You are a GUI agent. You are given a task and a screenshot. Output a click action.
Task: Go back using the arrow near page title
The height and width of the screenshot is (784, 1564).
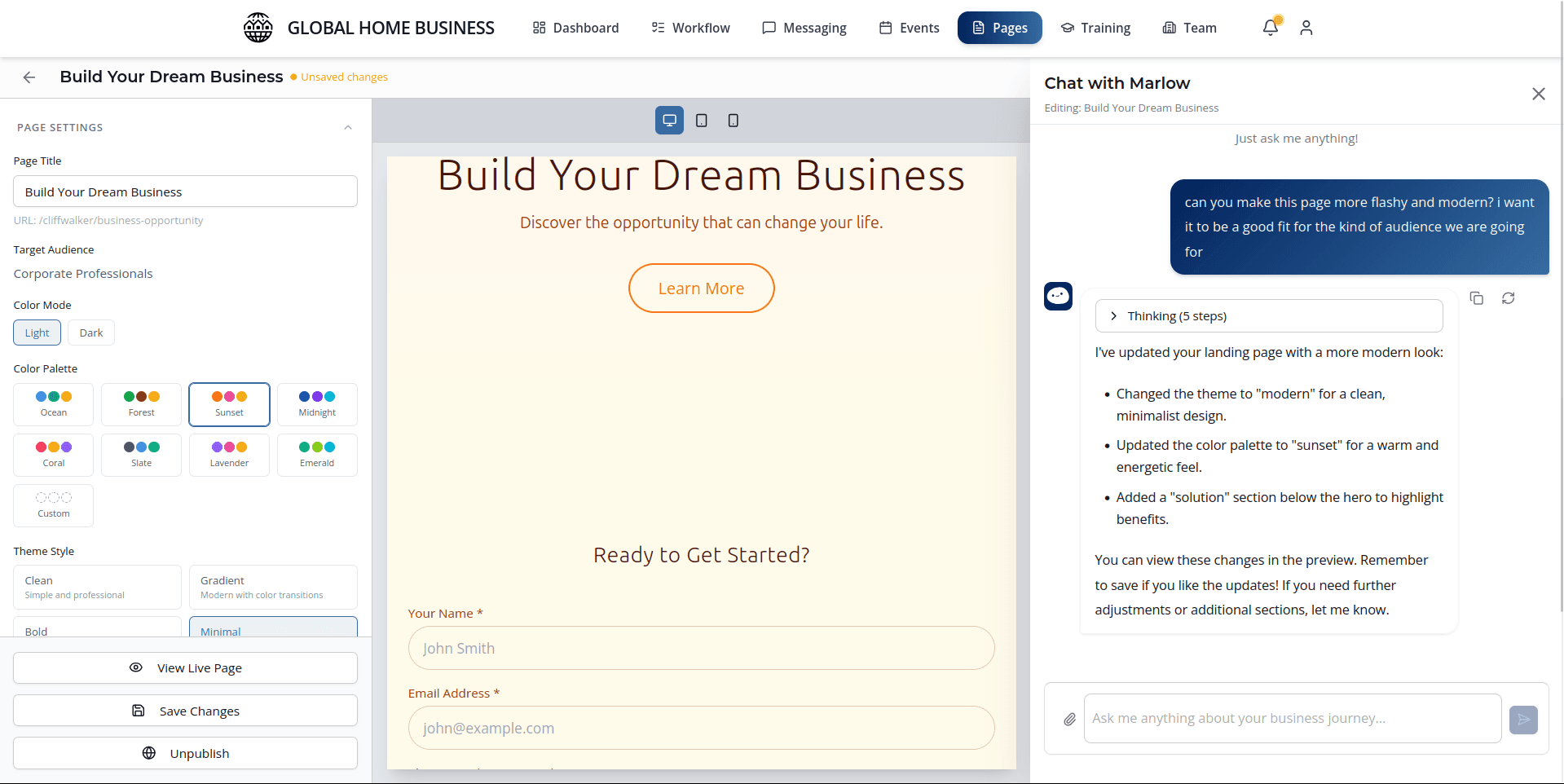29,77
